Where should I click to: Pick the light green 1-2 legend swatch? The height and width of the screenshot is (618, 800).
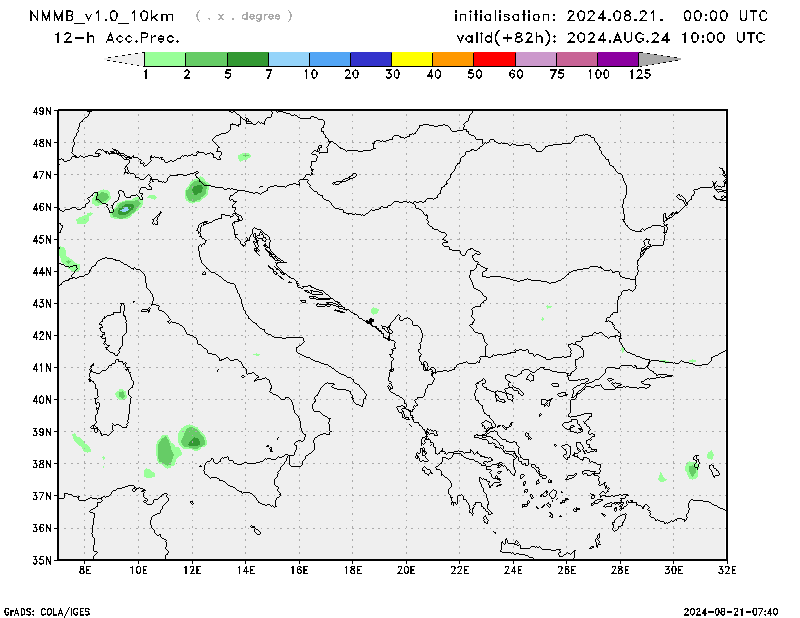[166, 59]
